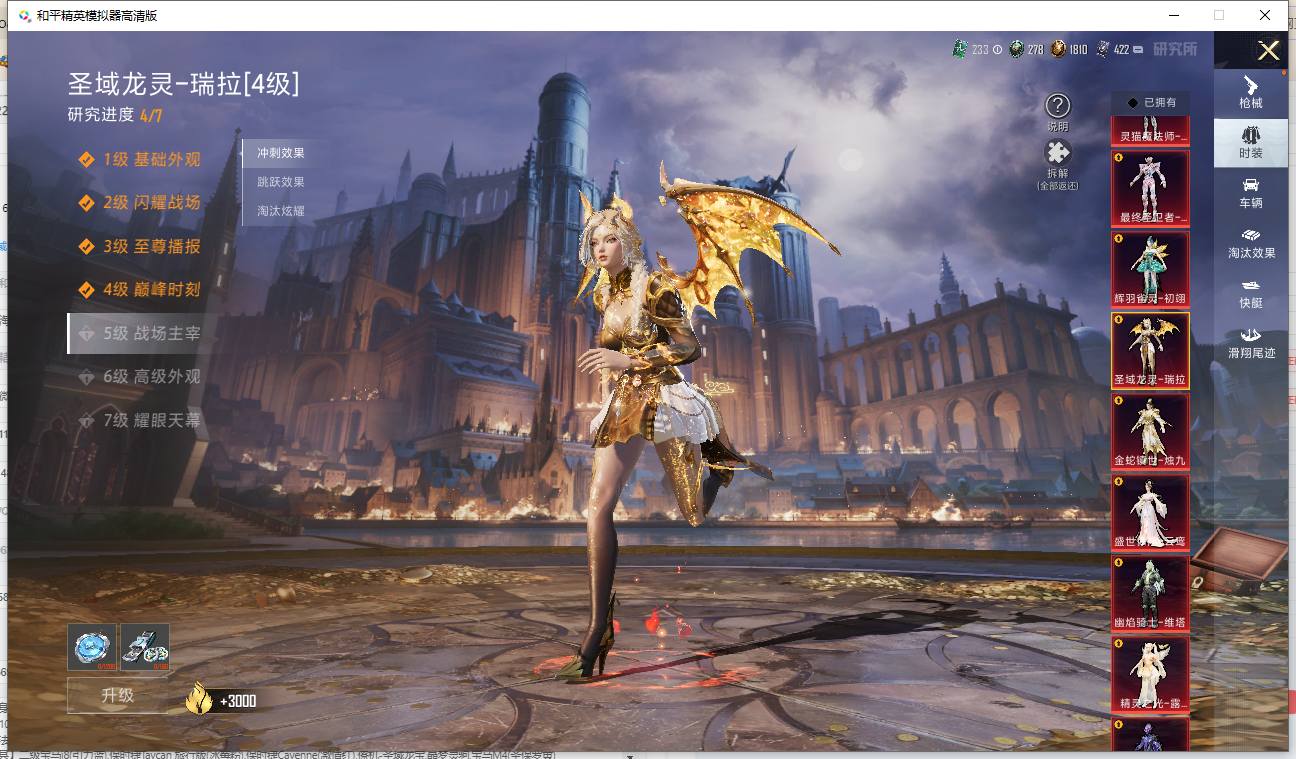Select the 幽焰骑士-维塔 outfit thumbnail
Viewport: 1296px width, 759px height.
1151,593
